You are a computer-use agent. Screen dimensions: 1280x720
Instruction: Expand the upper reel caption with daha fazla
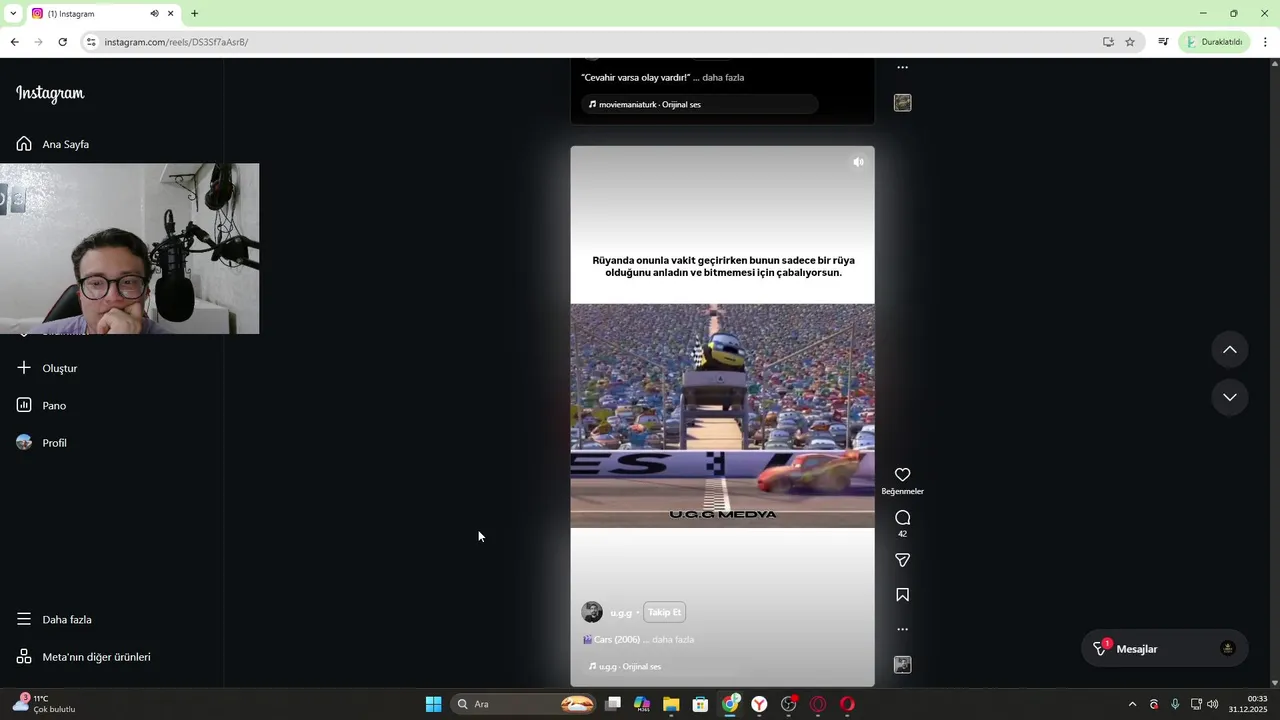point(723,77)
